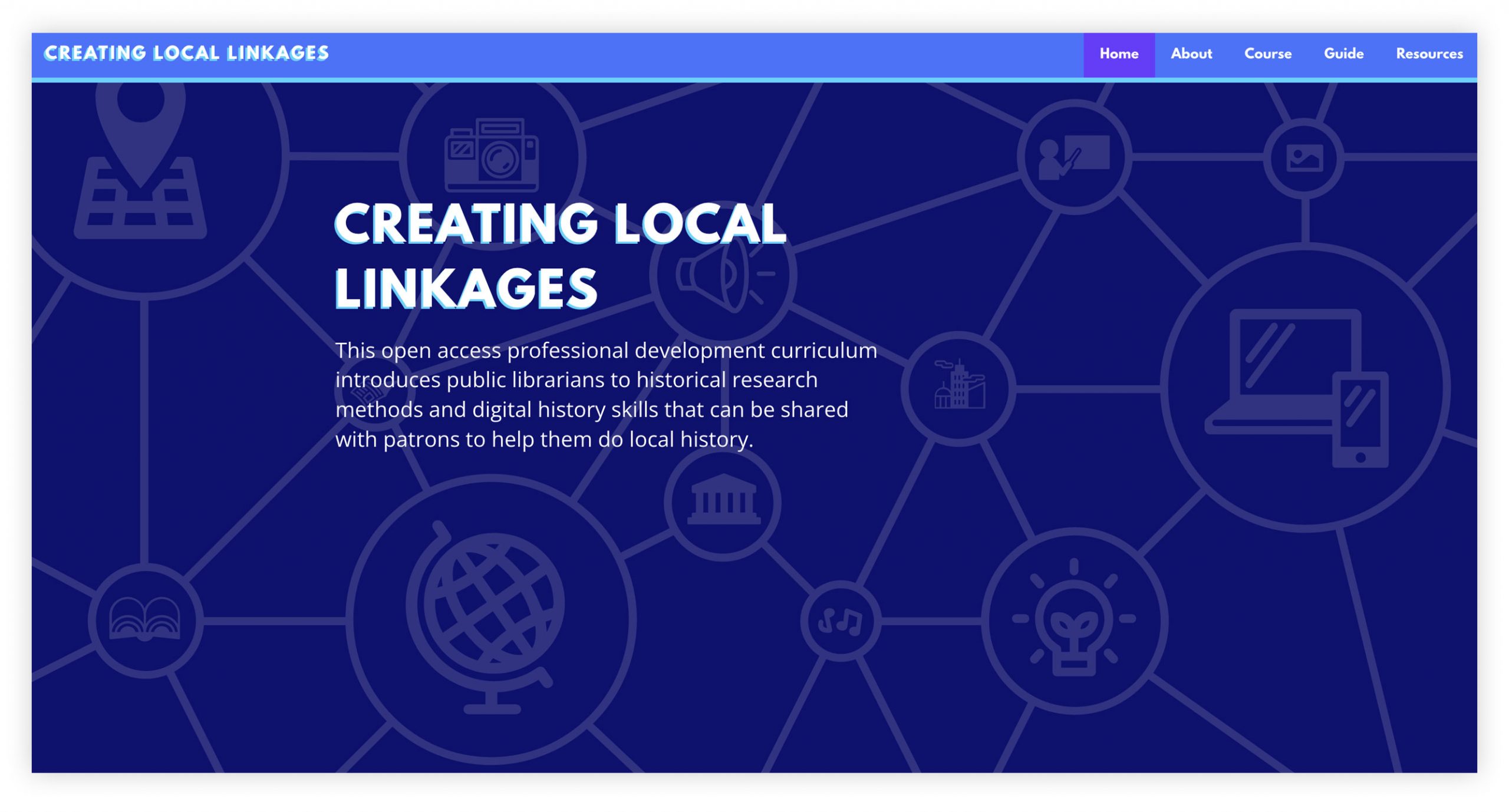This screenshot has width=1509, height=812.
Task: Click the museum columns building icon
Action: pos(723,500)
